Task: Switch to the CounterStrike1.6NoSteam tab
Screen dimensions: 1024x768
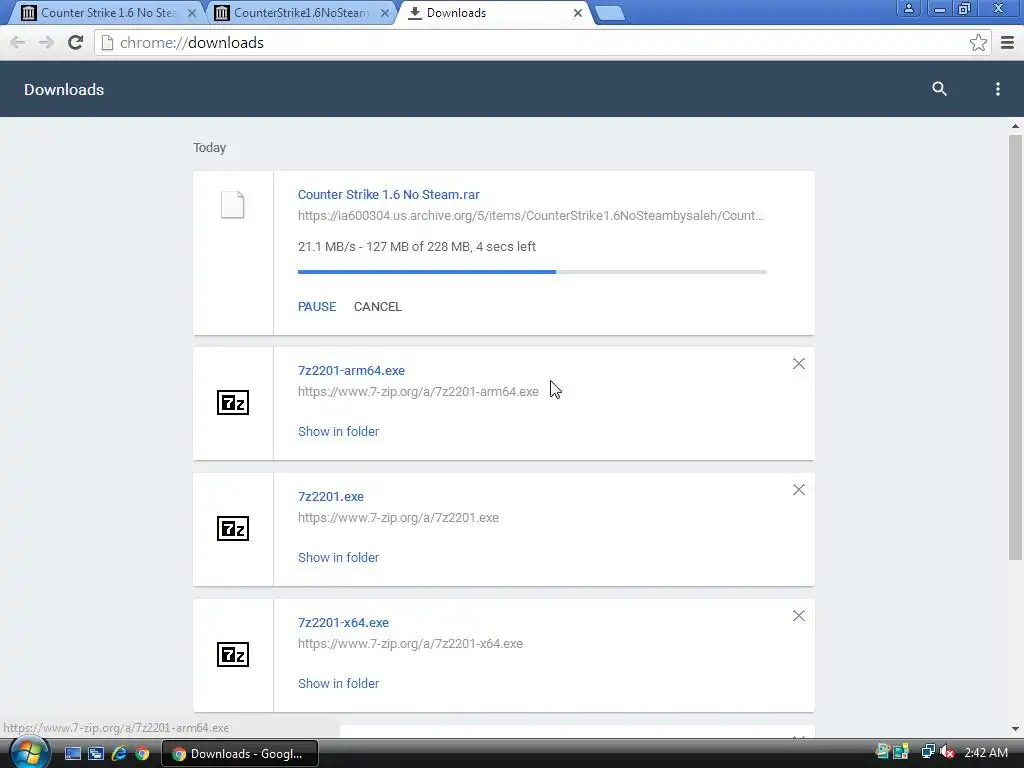Action: pos(300,12)
